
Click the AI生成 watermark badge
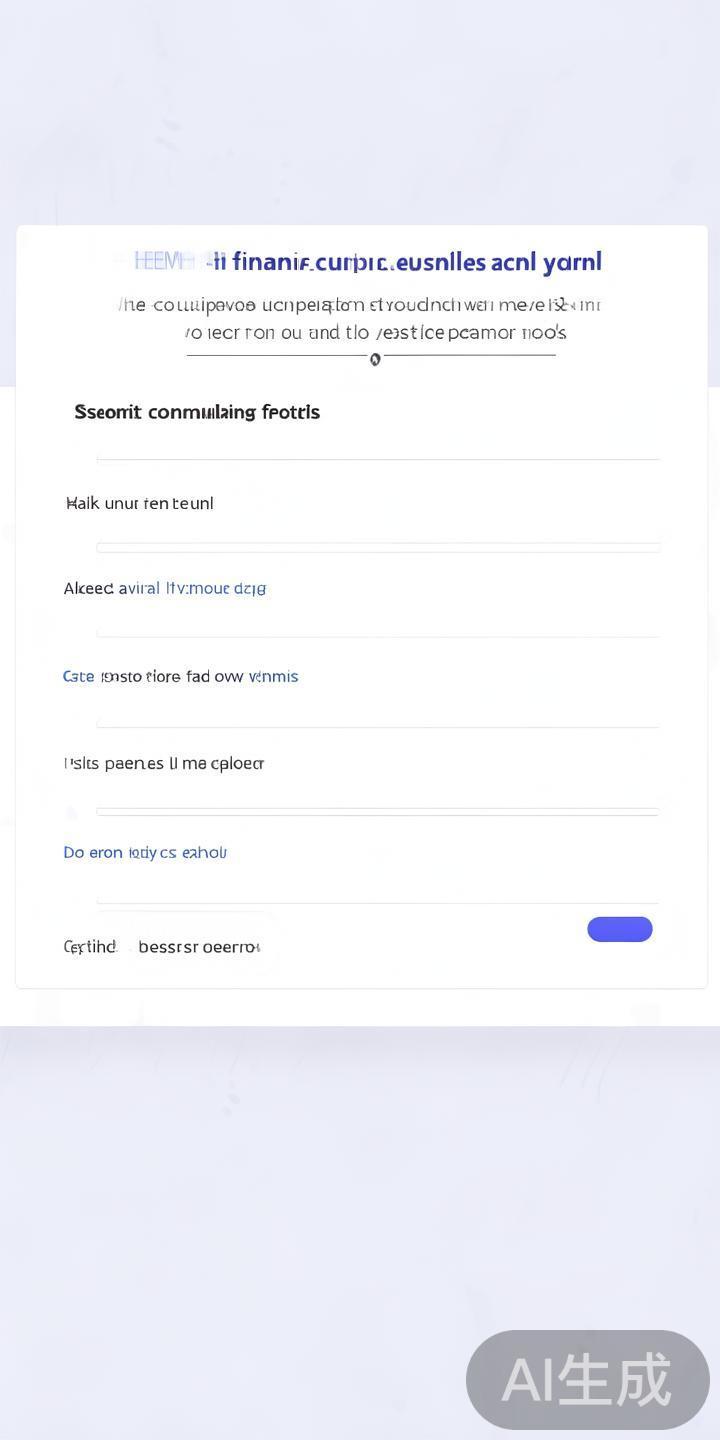pos(588,1380)
